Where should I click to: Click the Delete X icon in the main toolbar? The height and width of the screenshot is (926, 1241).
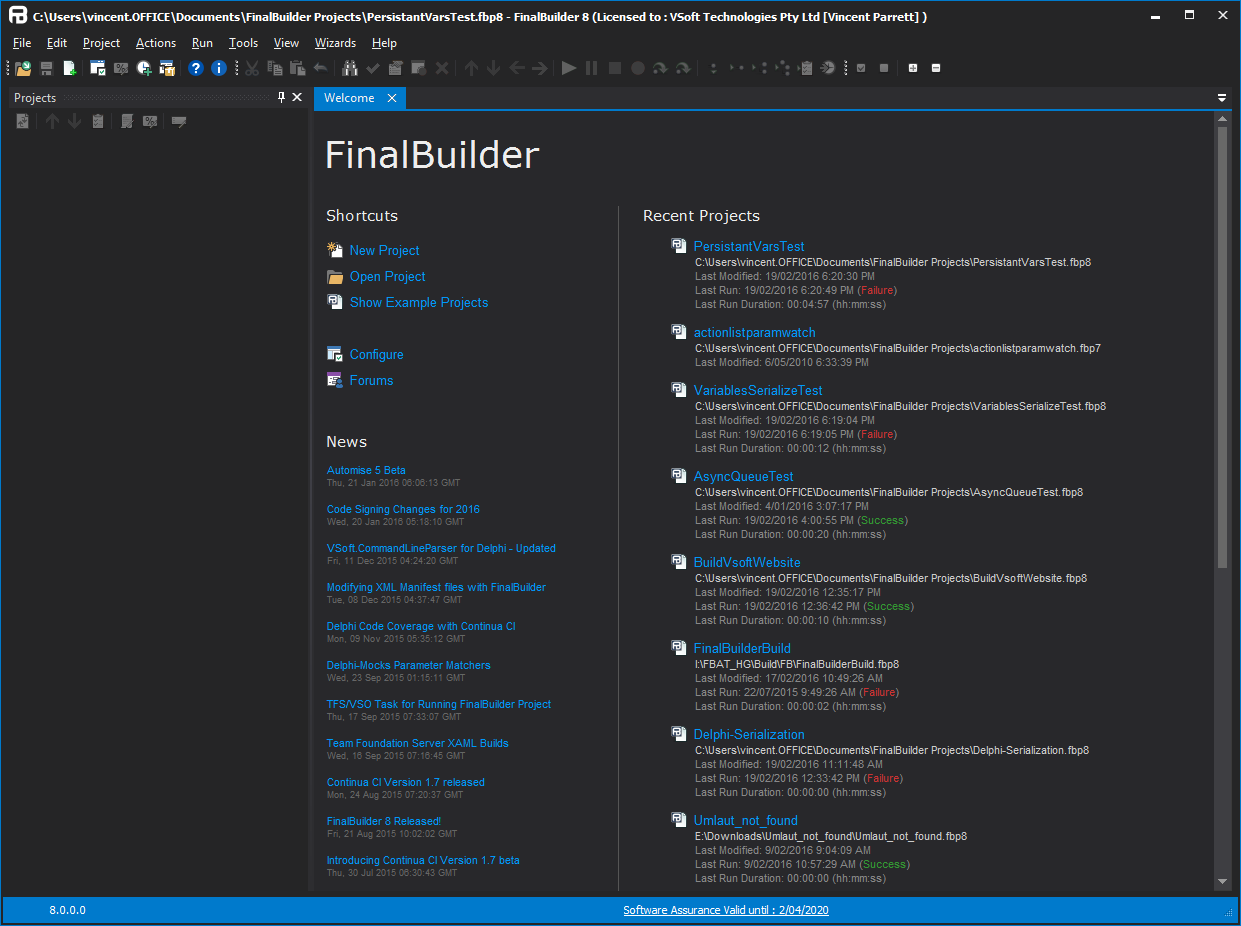point(442,68)
